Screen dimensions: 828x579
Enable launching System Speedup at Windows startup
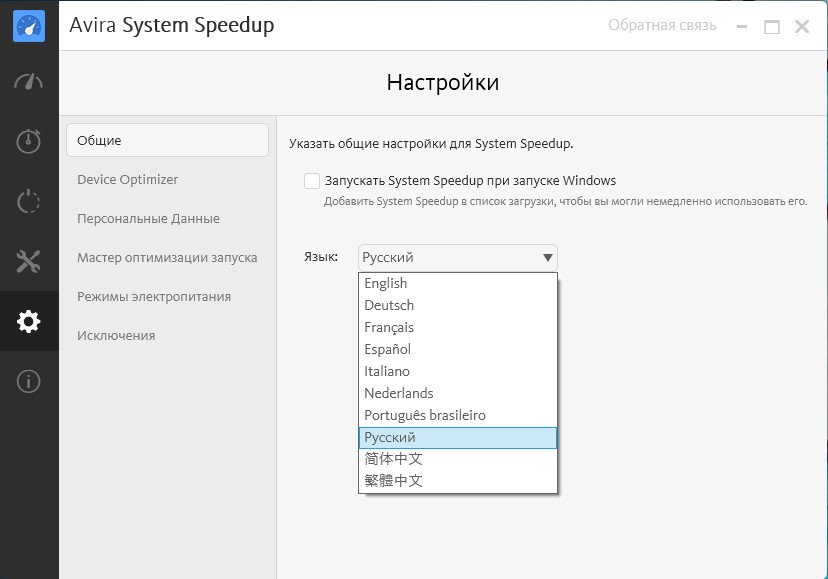click(312, 181)
